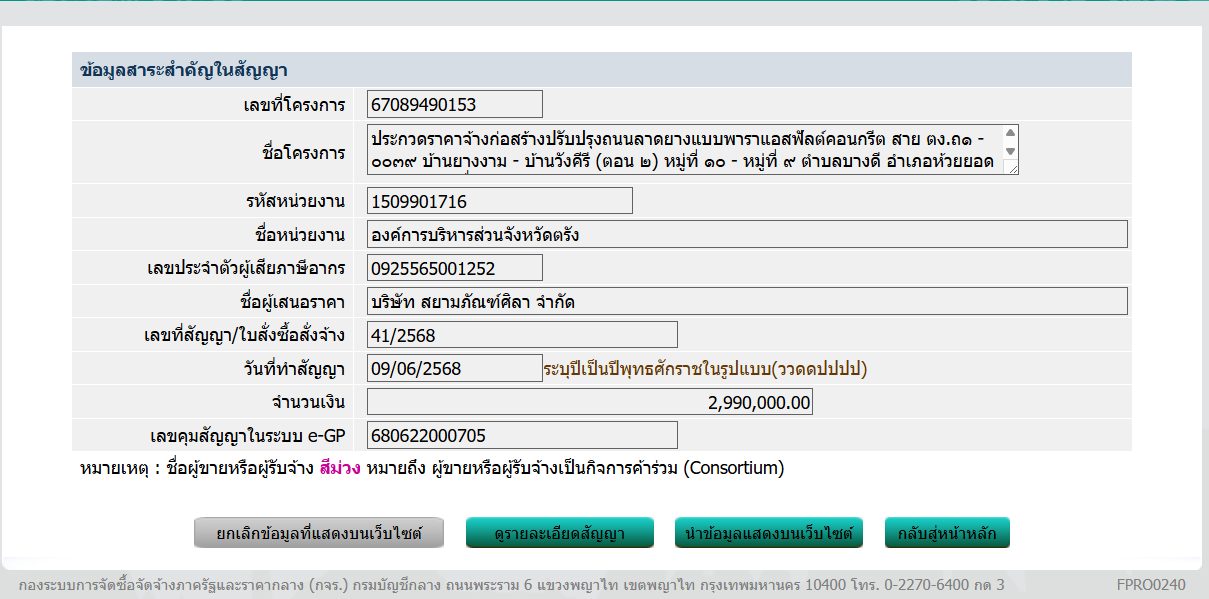
Task: Click the label จำนวนเงิน
Action: [x=308, y=403]
